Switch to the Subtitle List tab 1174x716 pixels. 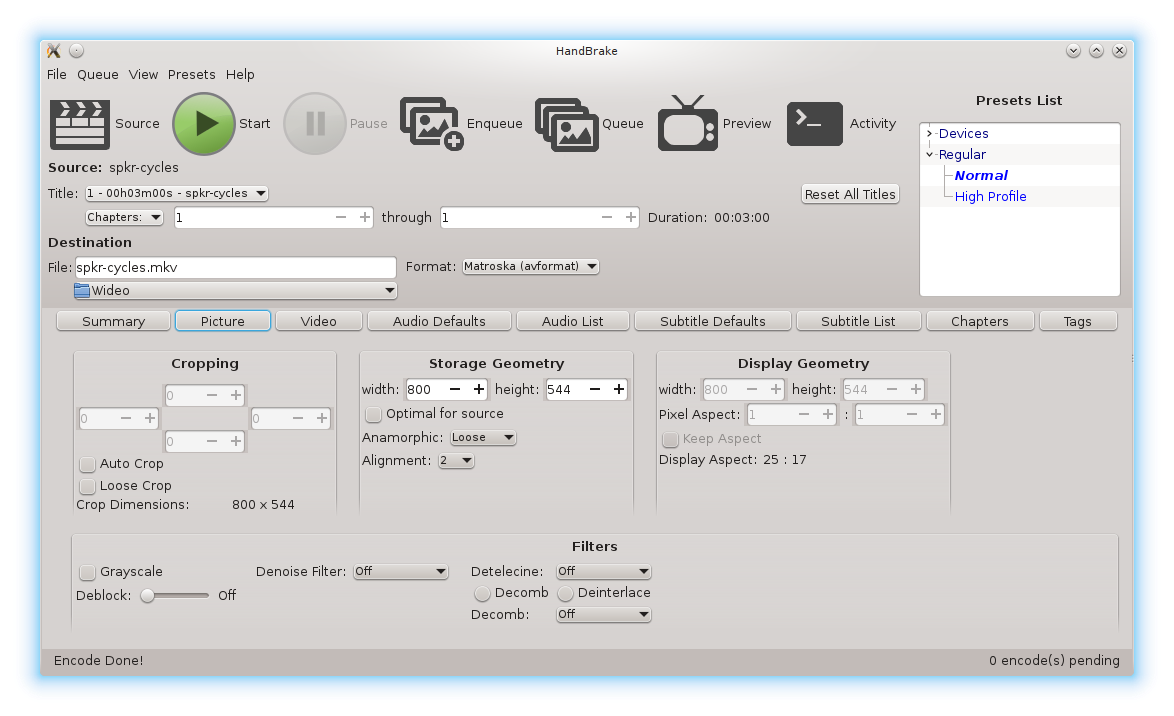[x=858, y=321]
